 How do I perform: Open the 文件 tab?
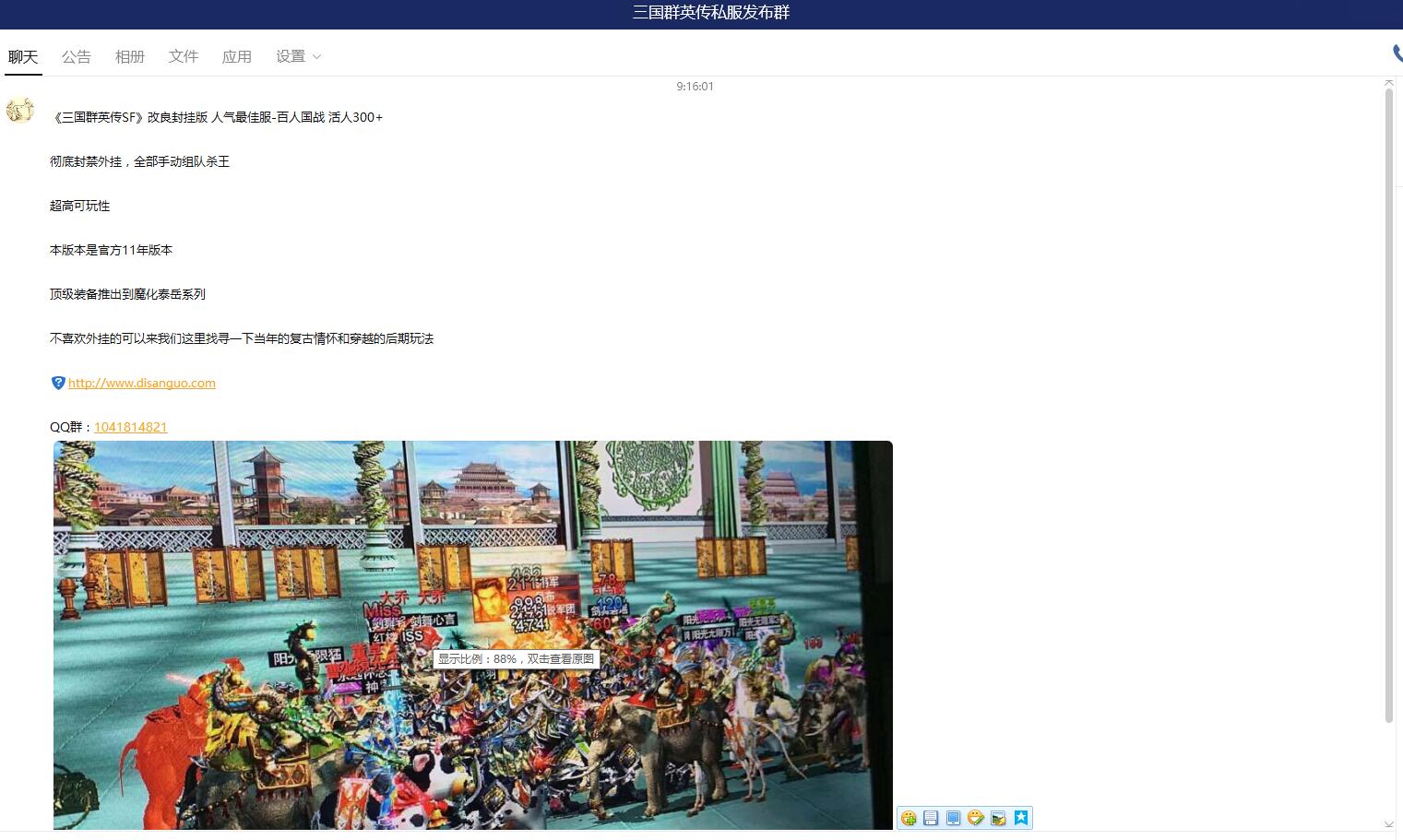[184, 56]
